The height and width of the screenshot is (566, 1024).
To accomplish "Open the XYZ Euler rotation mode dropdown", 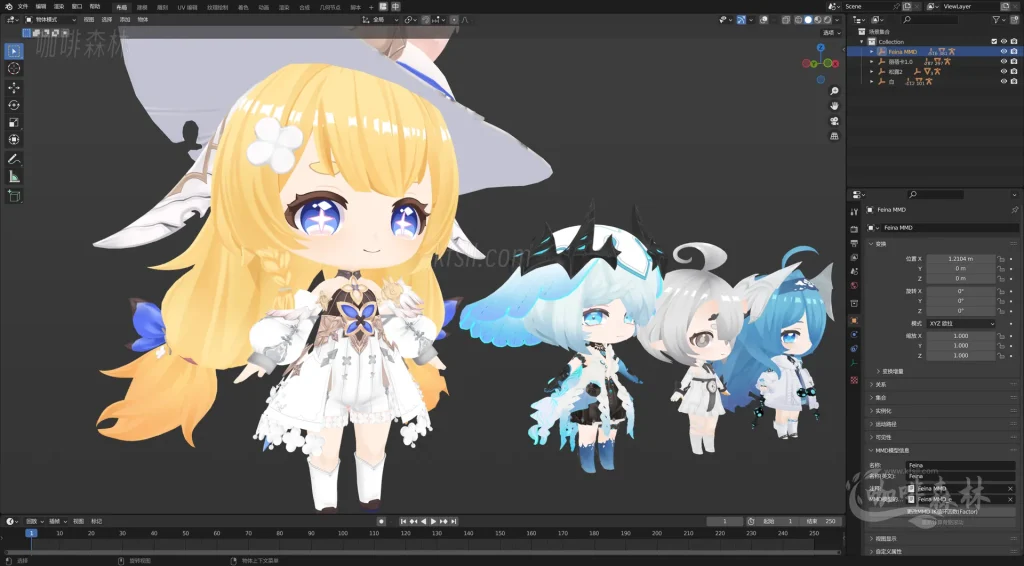I will (961, 324).
